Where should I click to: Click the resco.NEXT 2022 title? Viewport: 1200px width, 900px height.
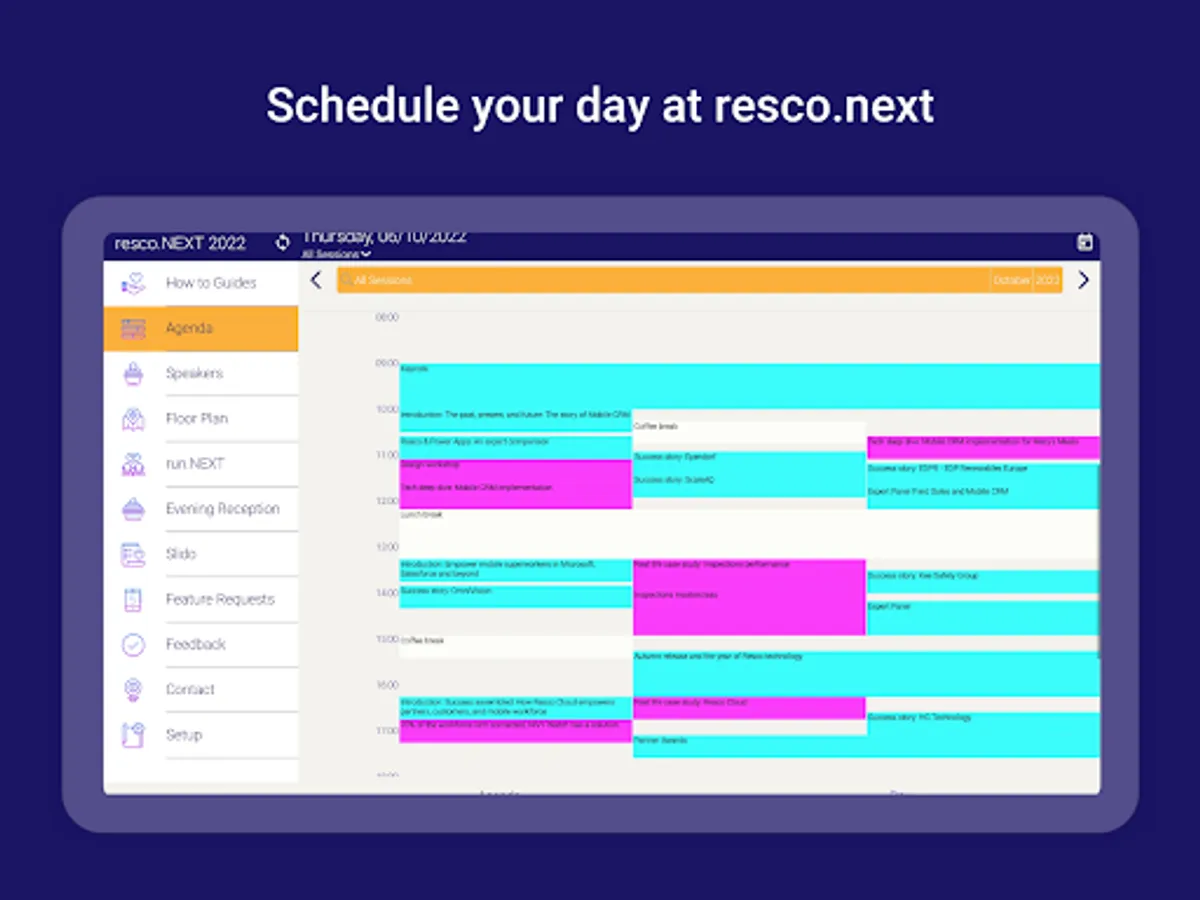(x=180, y=244)
